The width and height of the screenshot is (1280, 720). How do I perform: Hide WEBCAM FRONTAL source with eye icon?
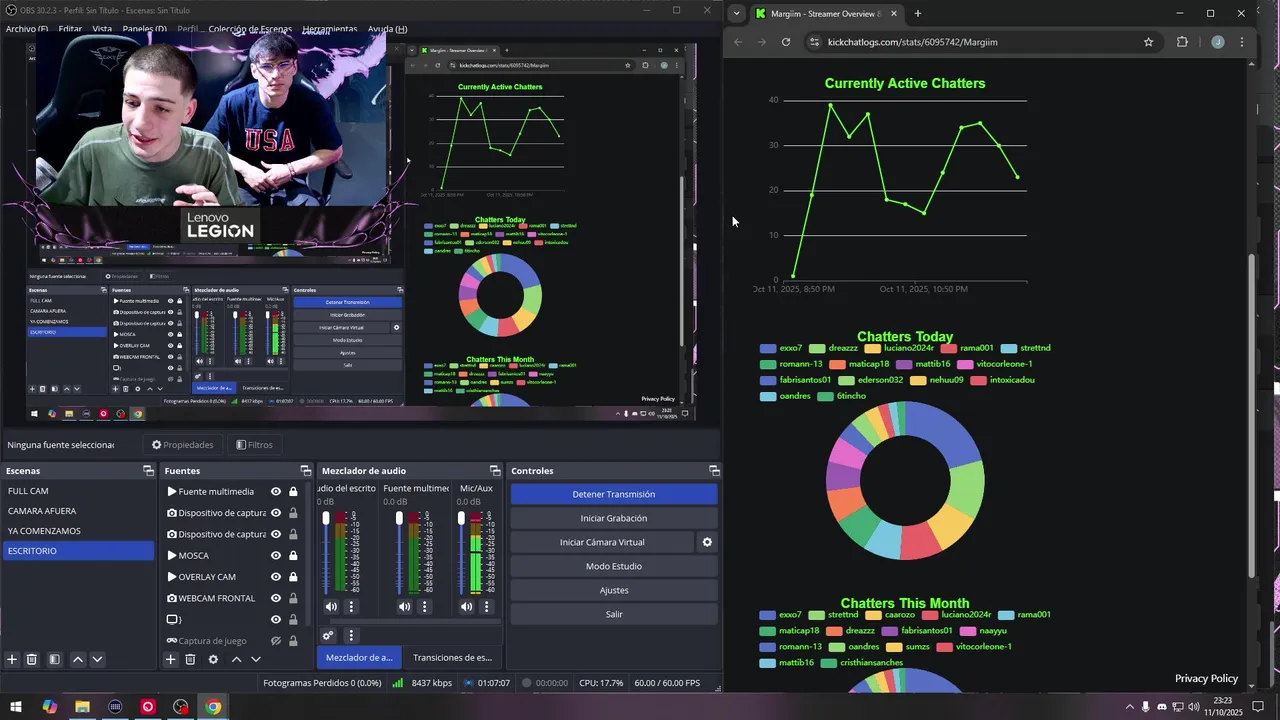click(276, 598)
